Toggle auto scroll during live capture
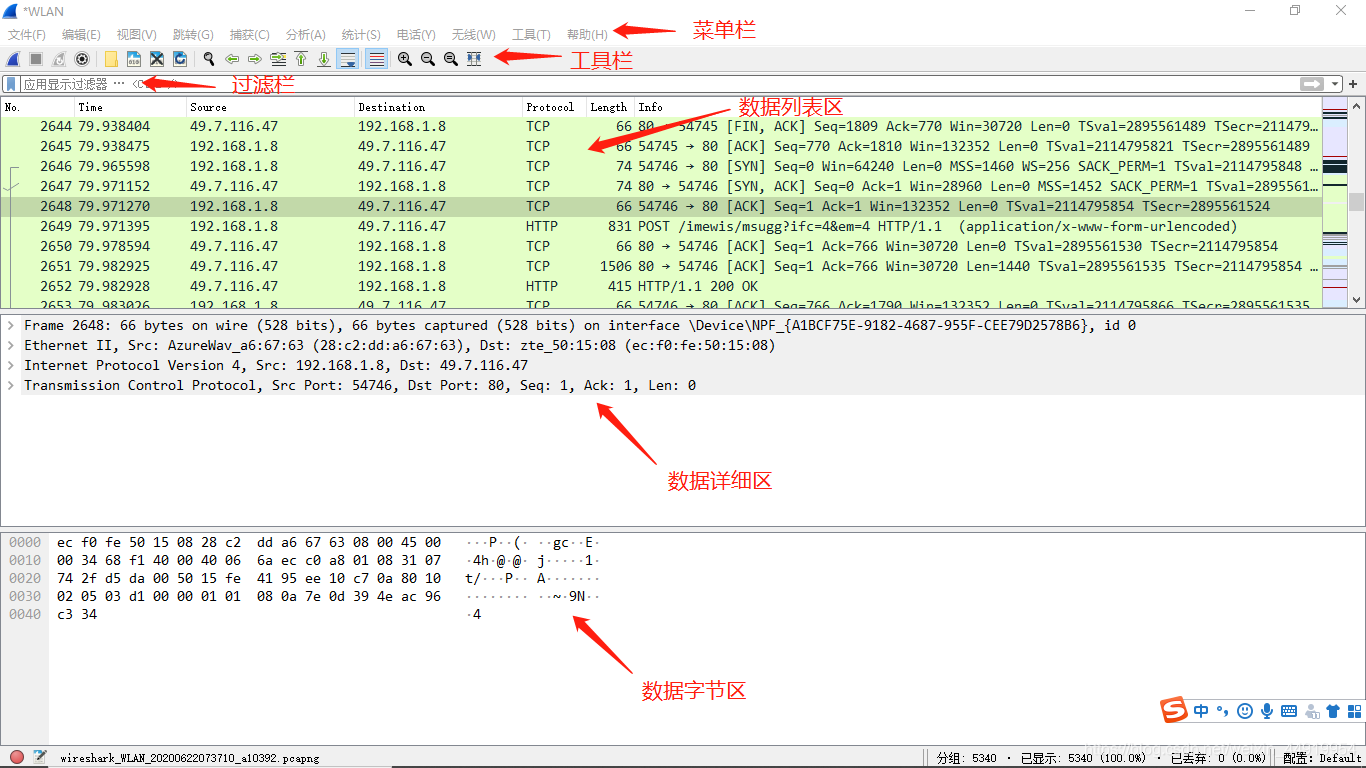 [x=348, y=59]
